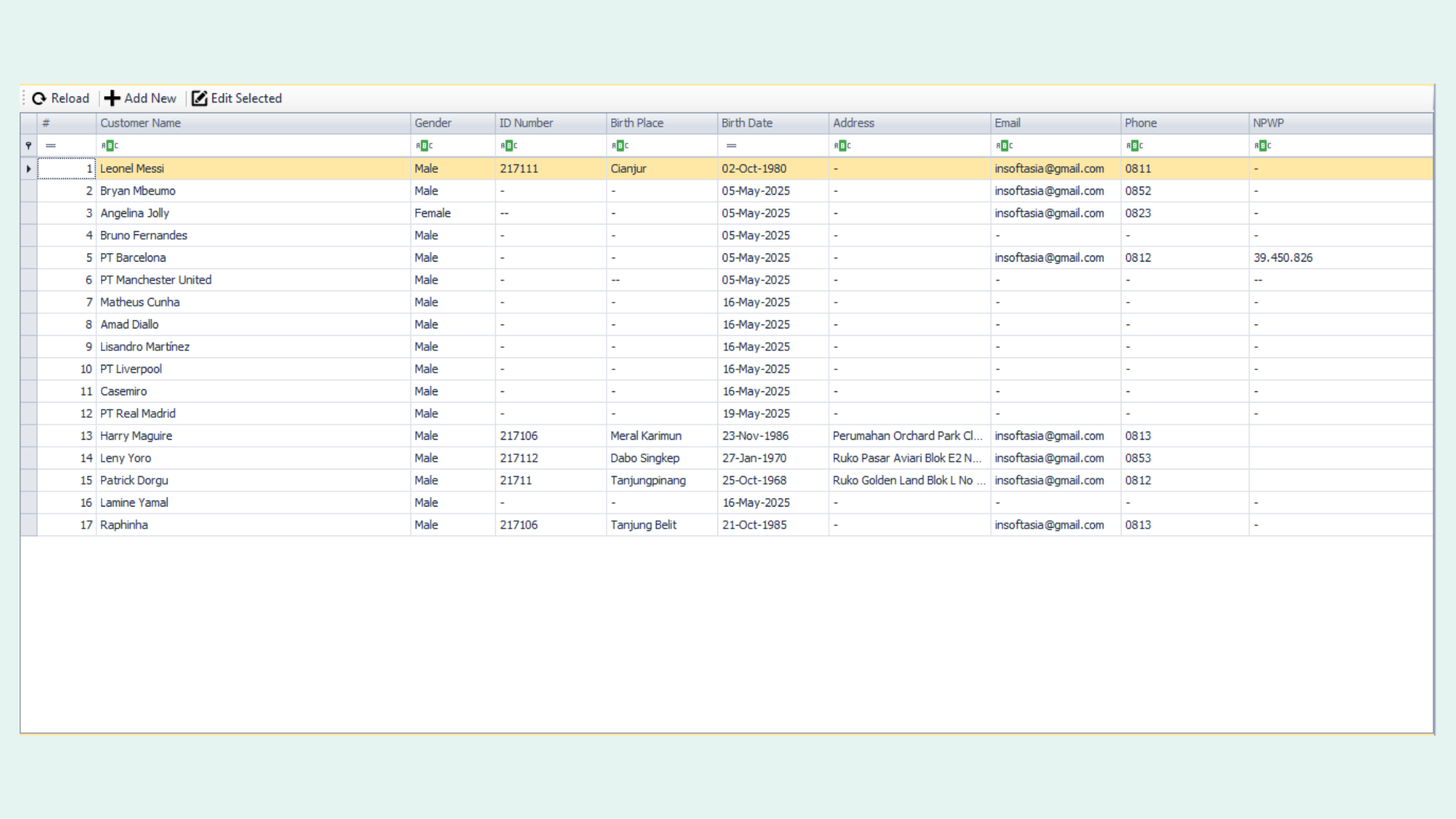Open Customer Name filter condition icon
Screen dimensions: 1456x819
110,146
